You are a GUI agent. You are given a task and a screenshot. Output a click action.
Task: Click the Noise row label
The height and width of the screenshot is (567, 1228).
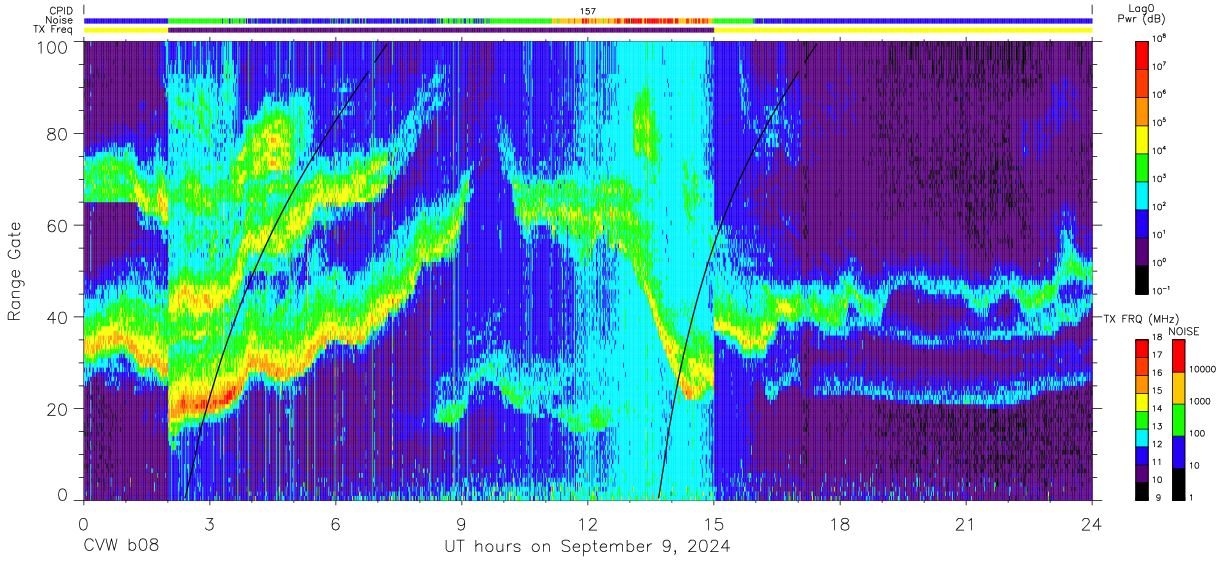pos(58,20)
